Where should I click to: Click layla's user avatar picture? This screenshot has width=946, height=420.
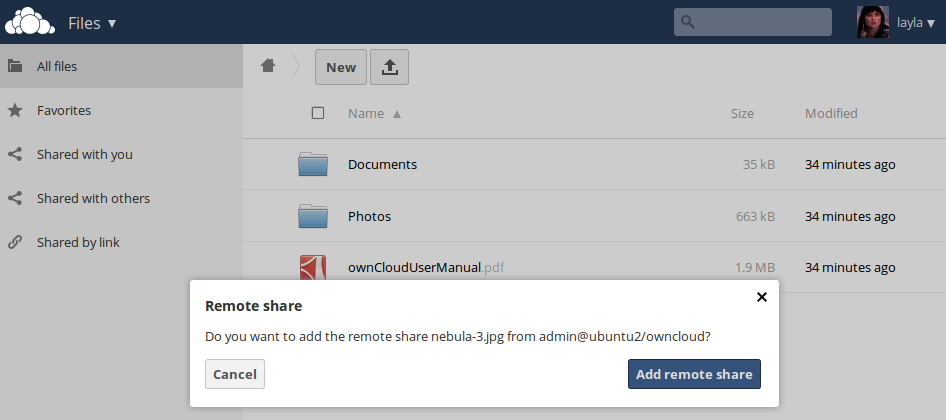872,22
